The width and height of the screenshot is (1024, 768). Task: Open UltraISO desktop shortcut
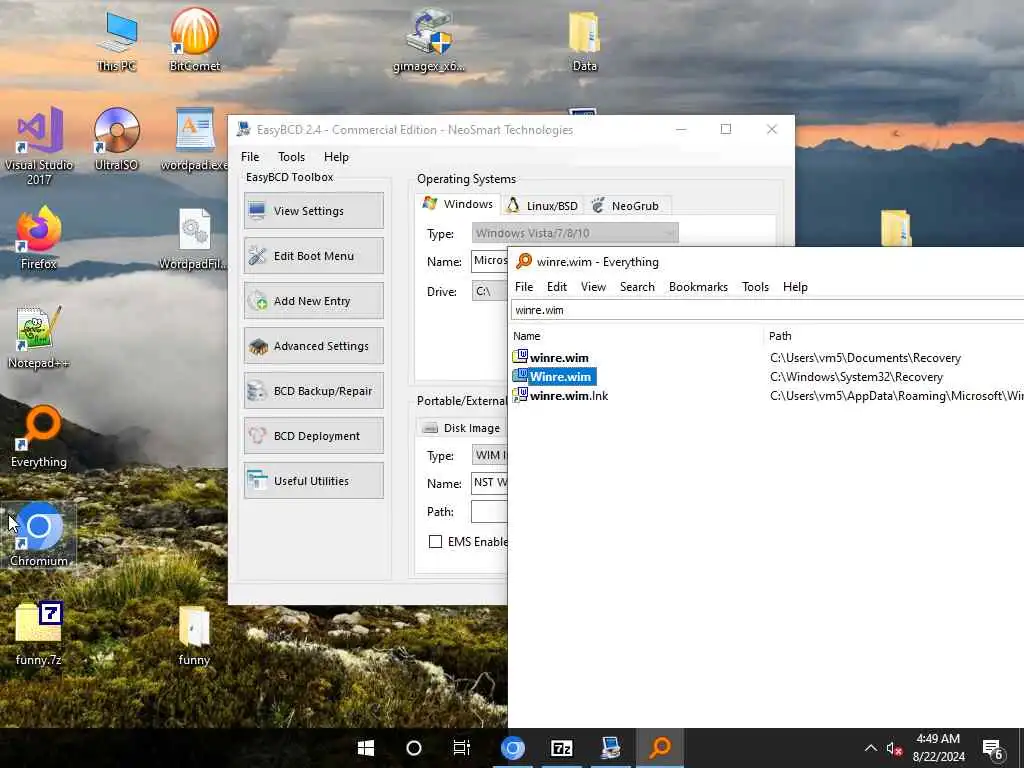coord(116,139)
